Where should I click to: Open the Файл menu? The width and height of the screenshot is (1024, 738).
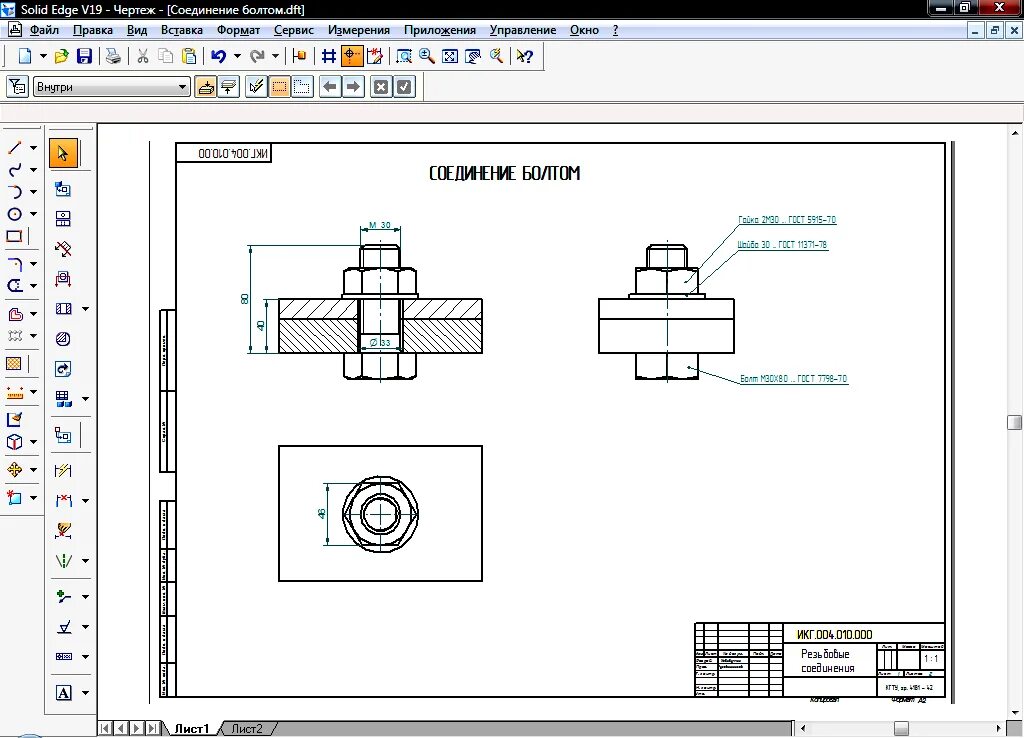[44, 30]
